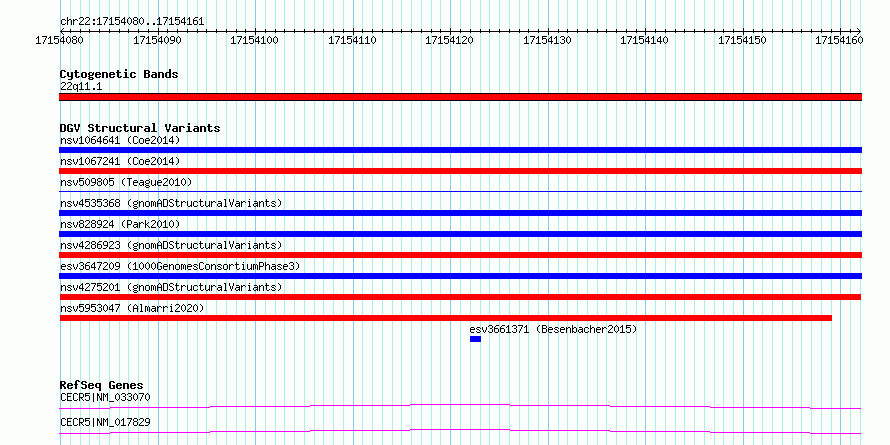This screenshot has width=890, height=445.
Task: Click ruler position 17154100
Action: tap(255, 40)
